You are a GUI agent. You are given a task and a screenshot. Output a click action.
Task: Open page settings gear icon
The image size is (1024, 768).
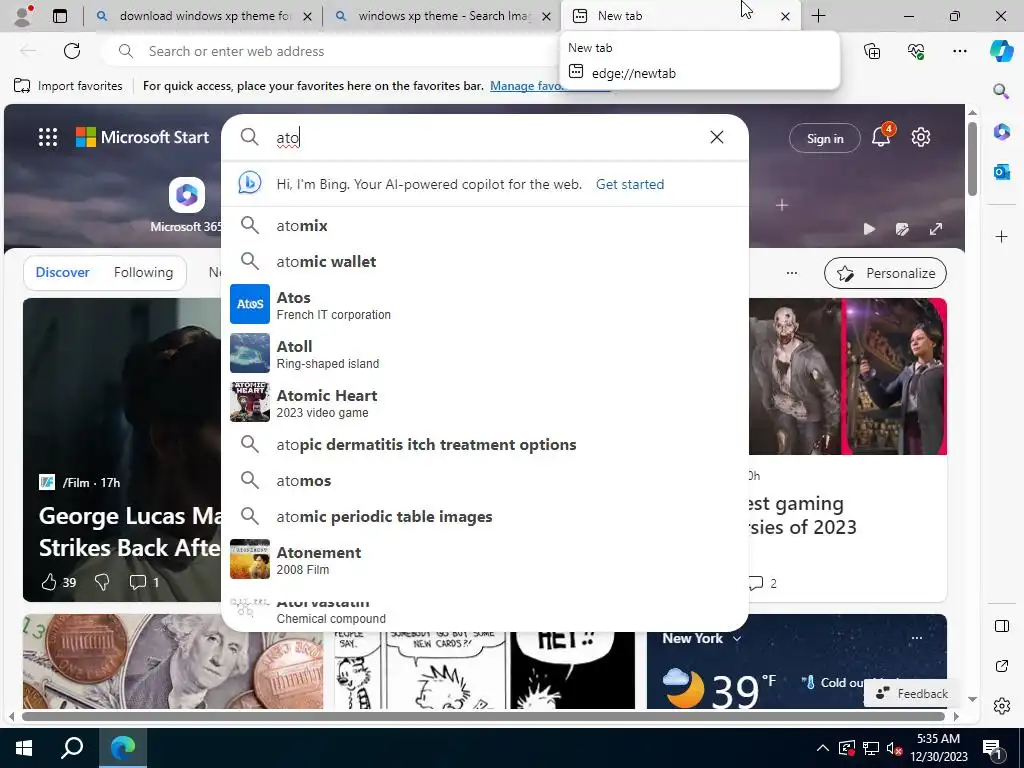pos(921,137)
